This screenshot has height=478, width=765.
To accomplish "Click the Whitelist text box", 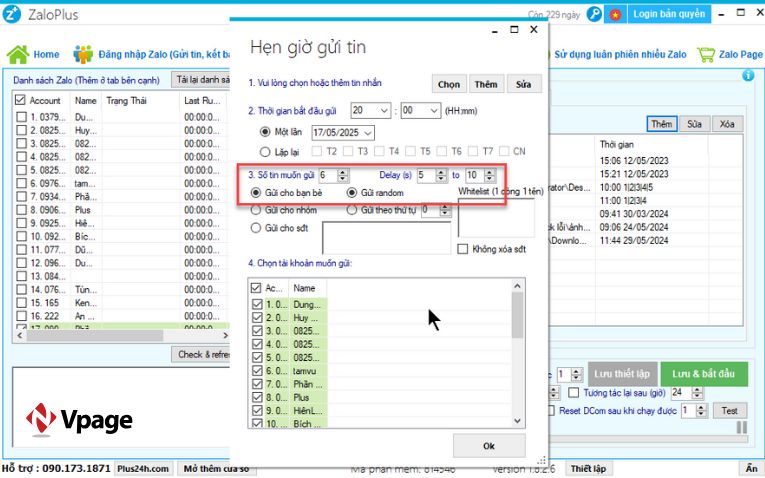I will pyautogui.click(x=496, y=218).
